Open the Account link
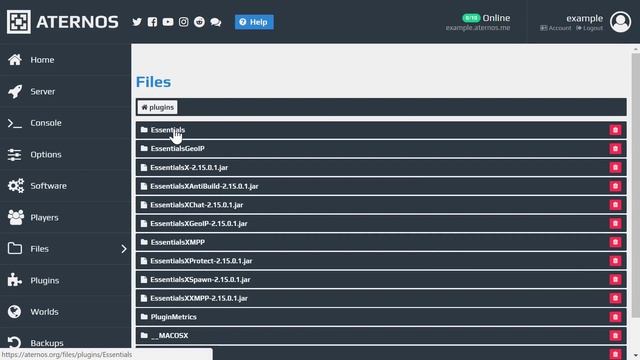Viewport: 640px width, 360px height. [x=556, y=28]
